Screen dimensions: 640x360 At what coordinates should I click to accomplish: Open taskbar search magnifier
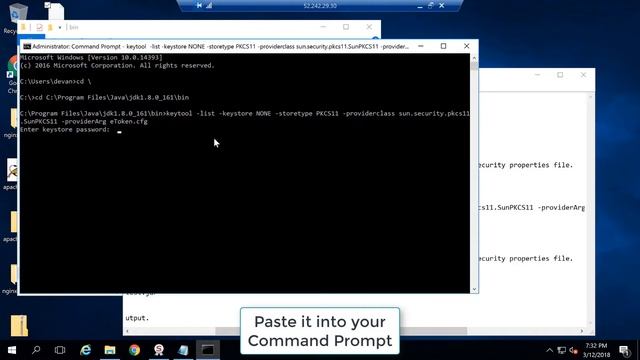point(36,350)
